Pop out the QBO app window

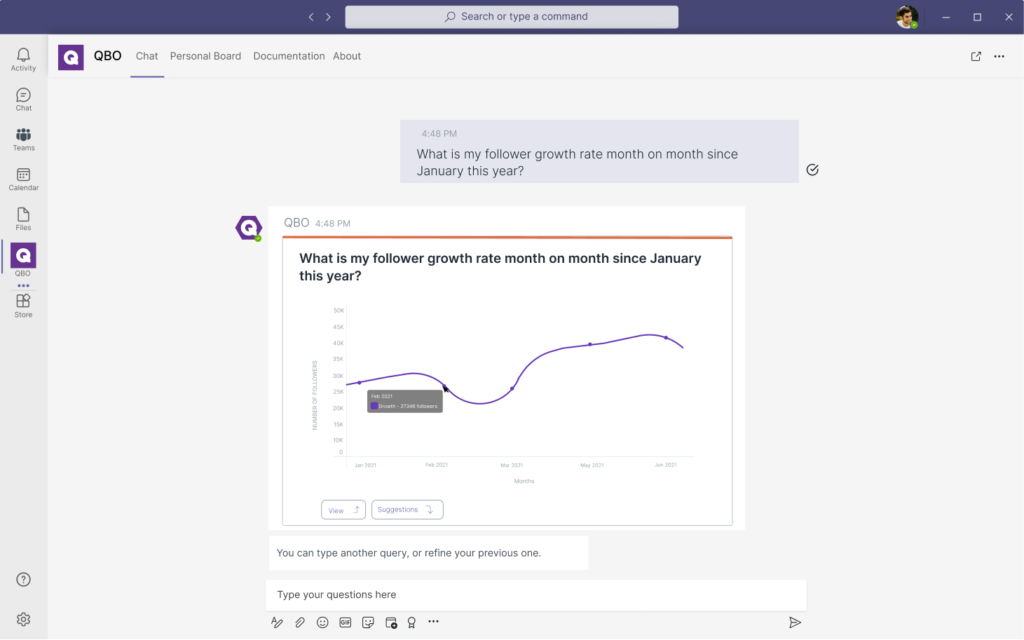click(x=976, y=56)
